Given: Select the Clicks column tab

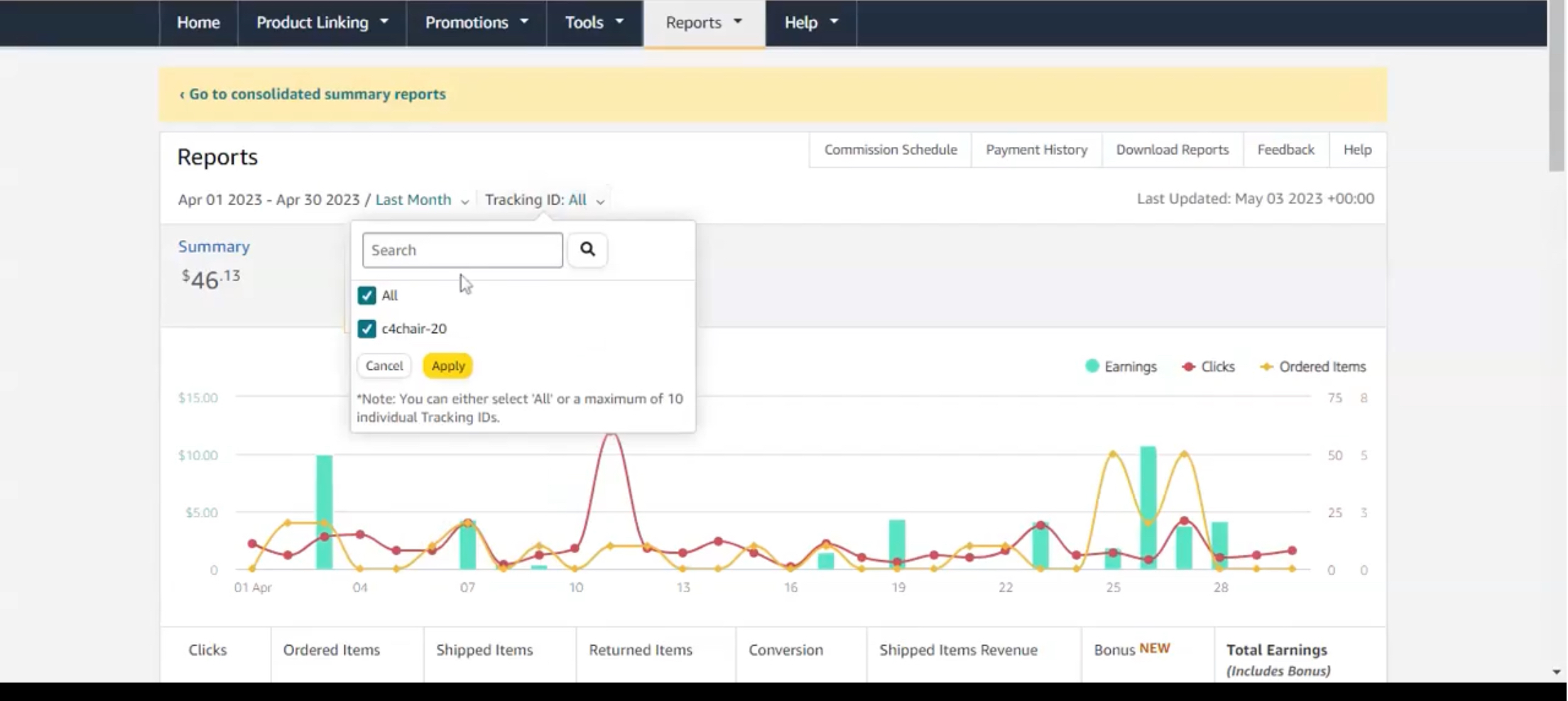Looking at the screenshot, I should click(x=207, y=650).
